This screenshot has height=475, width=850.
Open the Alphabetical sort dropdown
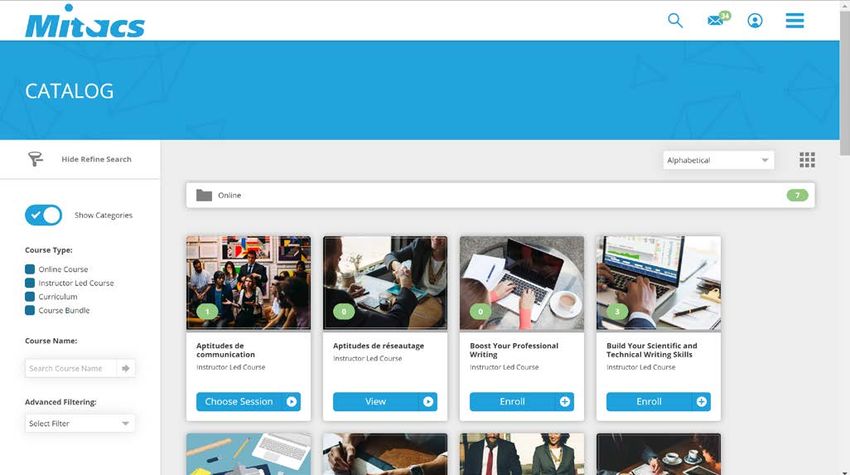tap(718, 160)
